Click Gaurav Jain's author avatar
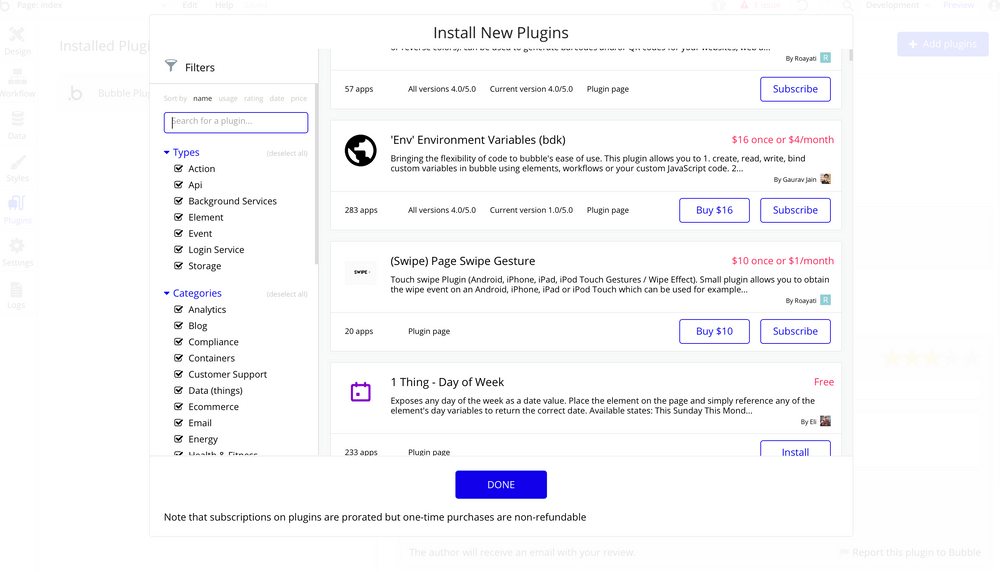1000x572 pixels. 825,179
